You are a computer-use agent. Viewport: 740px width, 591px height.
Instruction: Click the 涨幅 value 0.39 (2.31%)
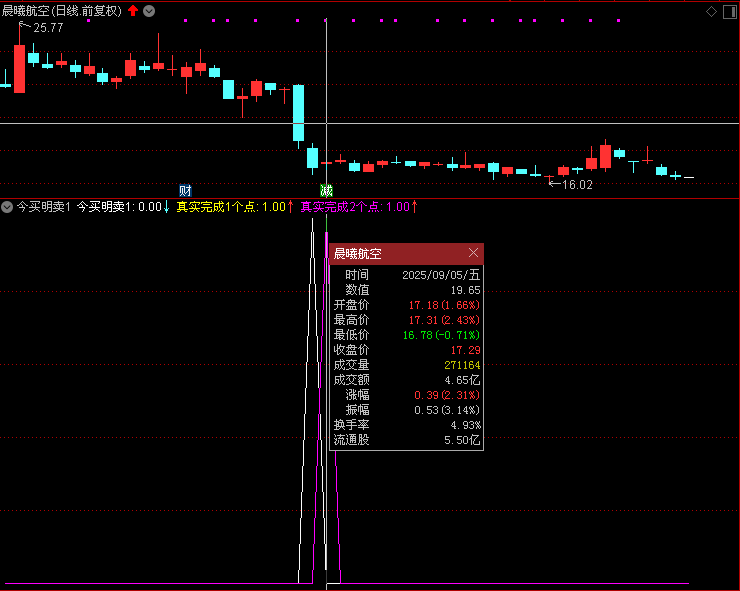click(x=447, y=395)
